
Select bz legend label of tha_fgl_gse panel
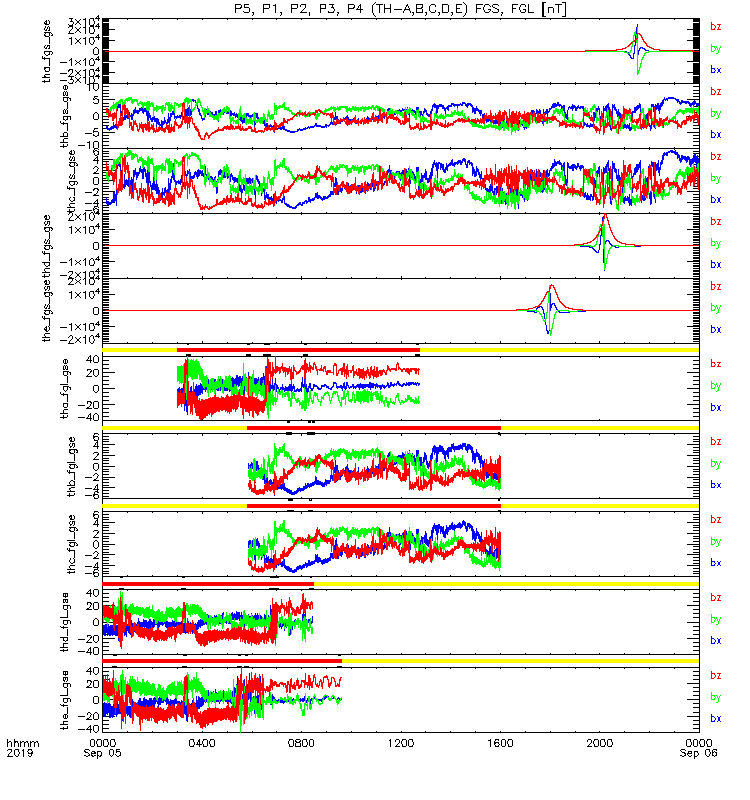click(716, 364)
